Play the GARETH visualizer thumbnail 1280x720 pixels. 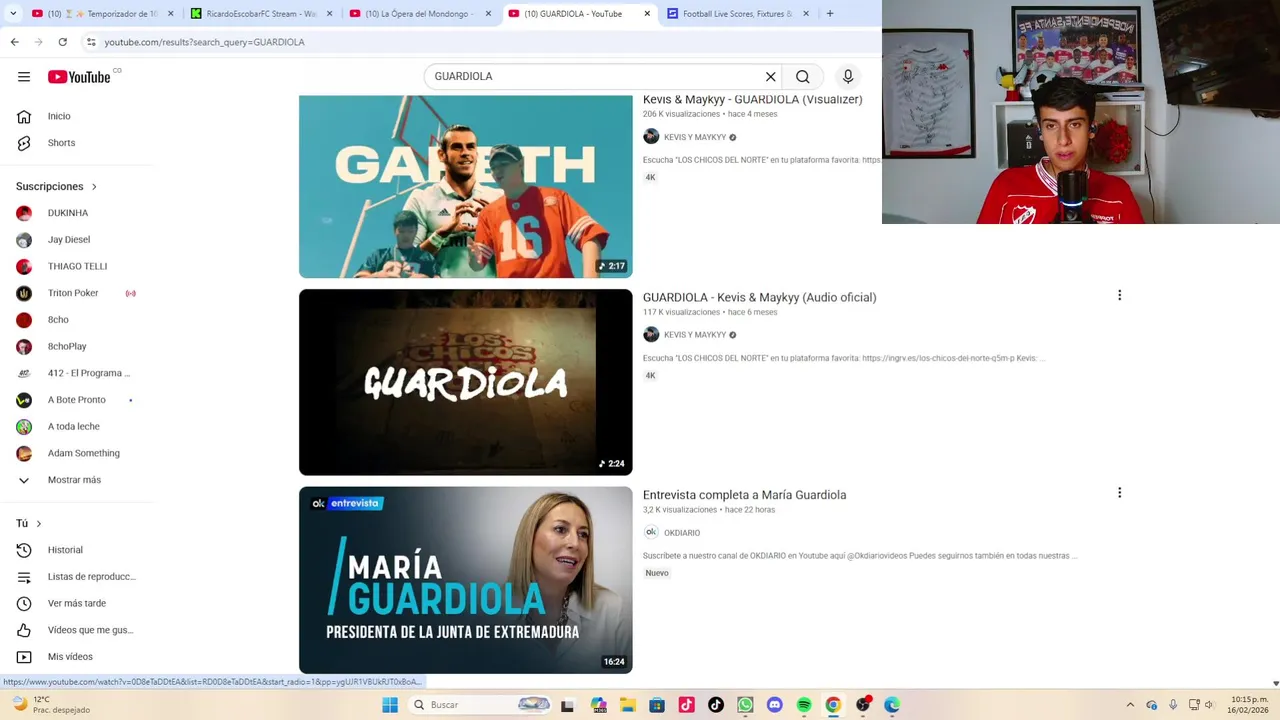[465, 187]
